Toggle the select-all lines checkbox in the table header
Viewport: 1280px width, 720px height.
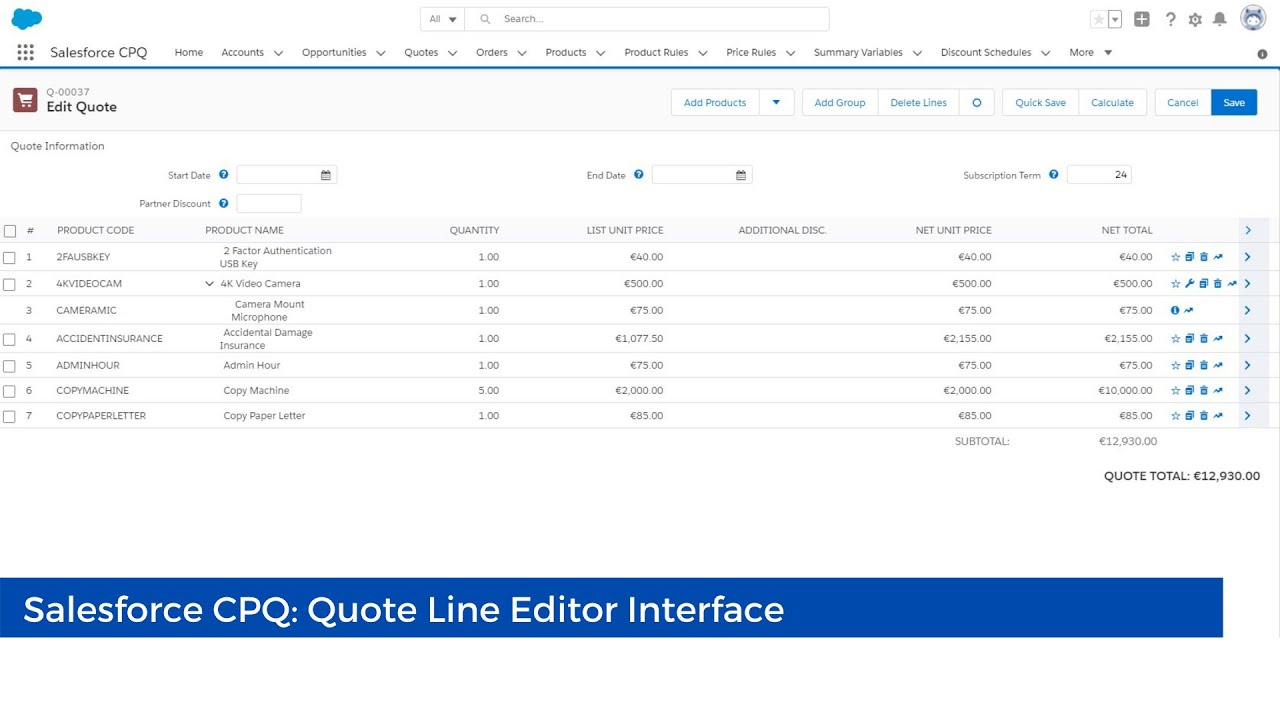pos(10,231)
